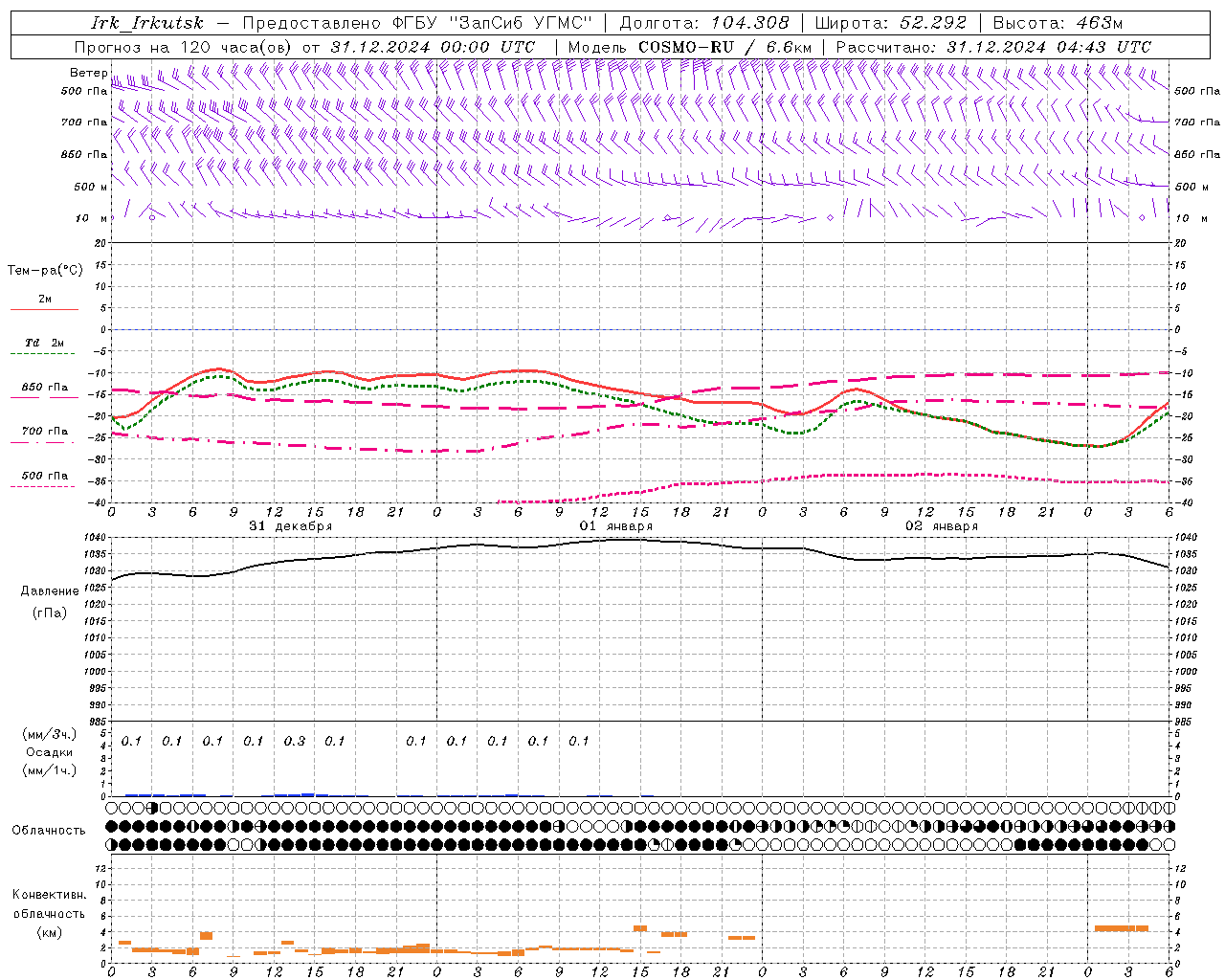Click the Давление panel label

[x=50, y=591]
